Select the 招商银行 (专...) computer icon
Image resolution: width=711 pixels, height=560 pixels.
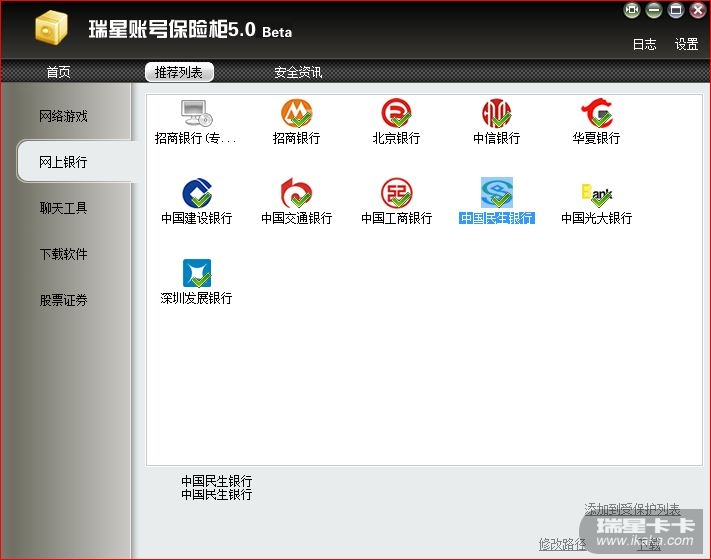197,113
